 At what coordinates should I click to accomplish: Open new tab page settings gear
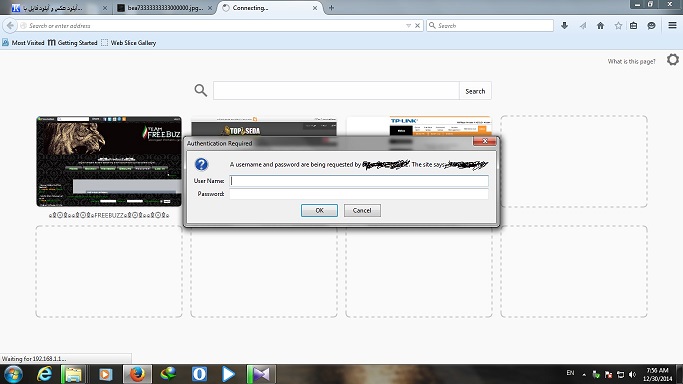673,60
